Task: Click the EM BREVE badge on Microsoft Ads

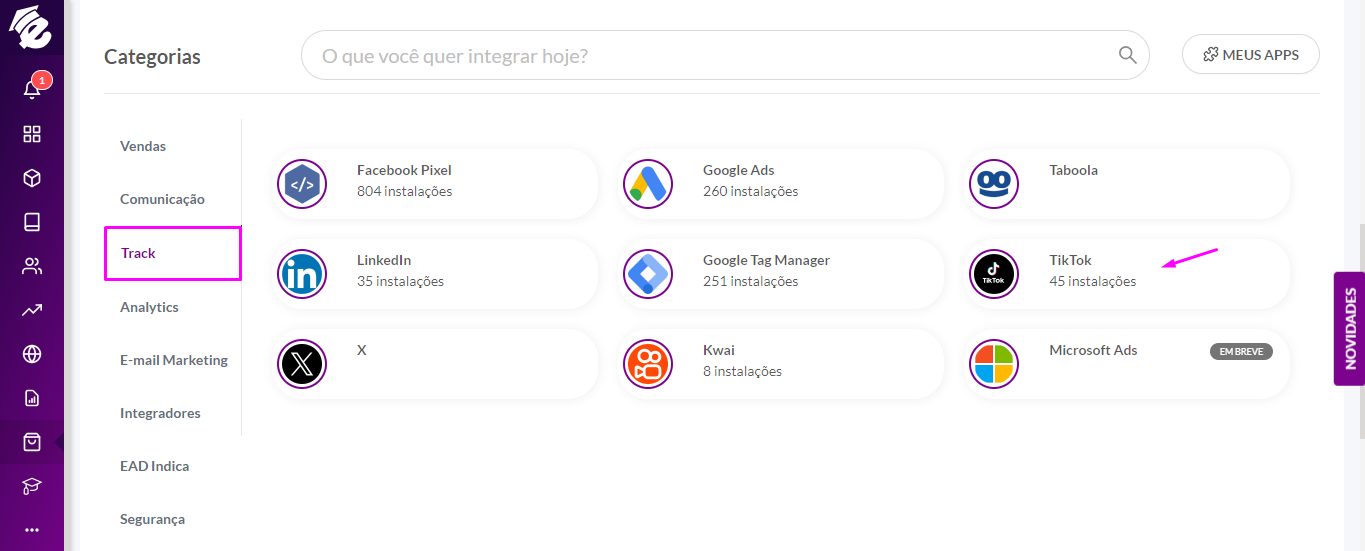Action: pos(1241,352)
